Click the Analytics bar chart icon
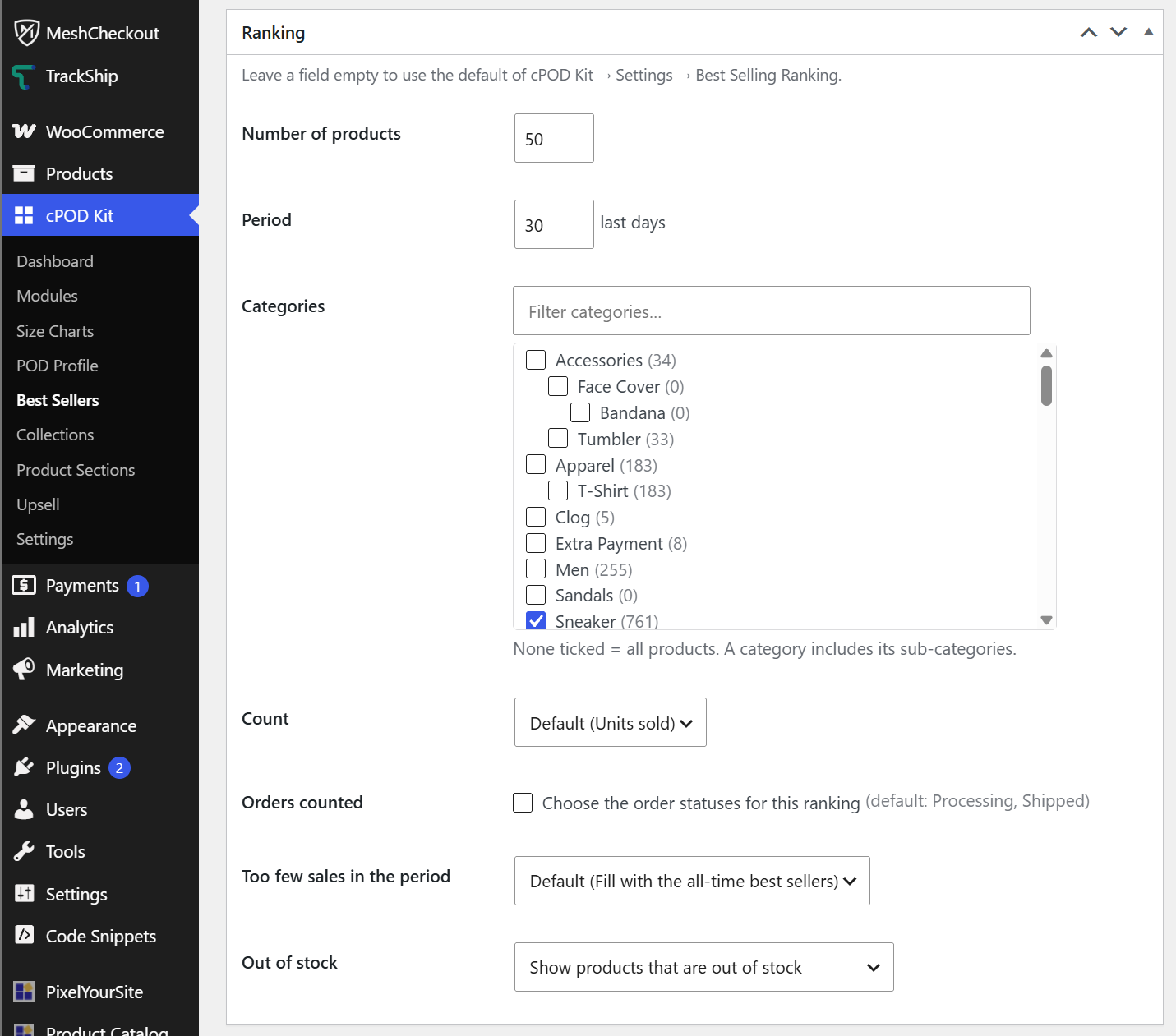 tap(24, 628)
